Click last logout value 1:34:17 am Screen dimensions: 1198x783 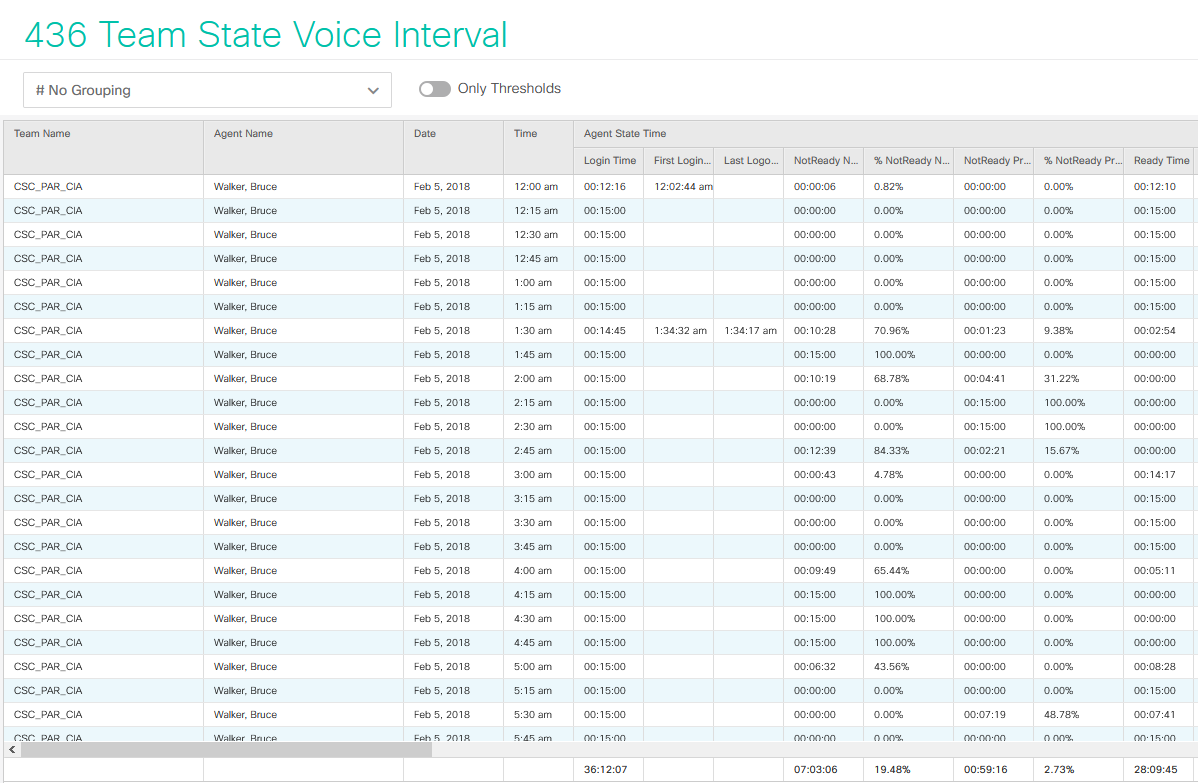[750, 331]
